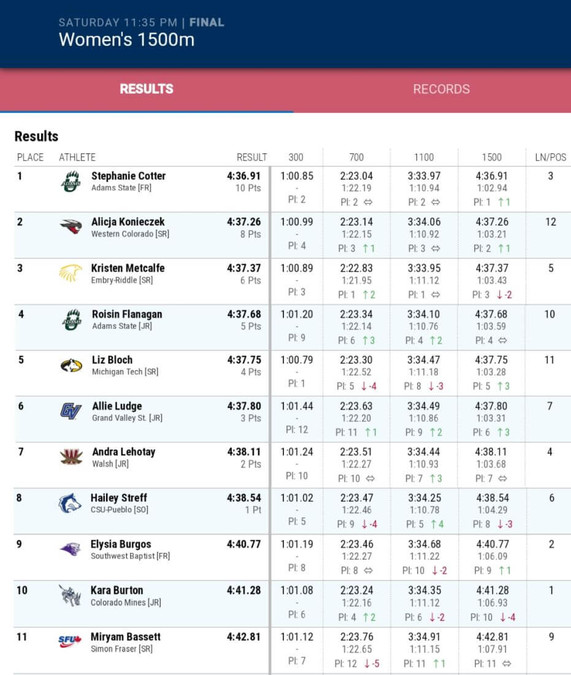Click the Women's 1500m event title

[127, 40]
